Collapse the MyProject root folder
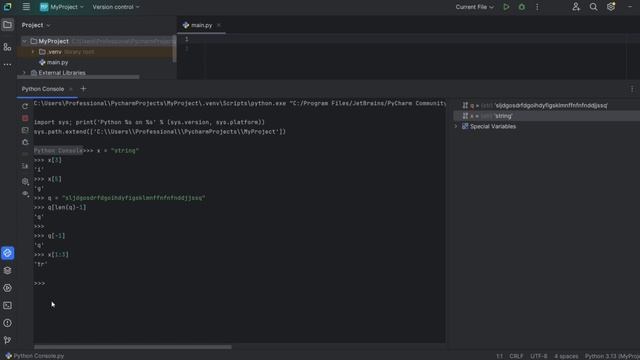Screen dimensions: 640x360 point(24,41)
